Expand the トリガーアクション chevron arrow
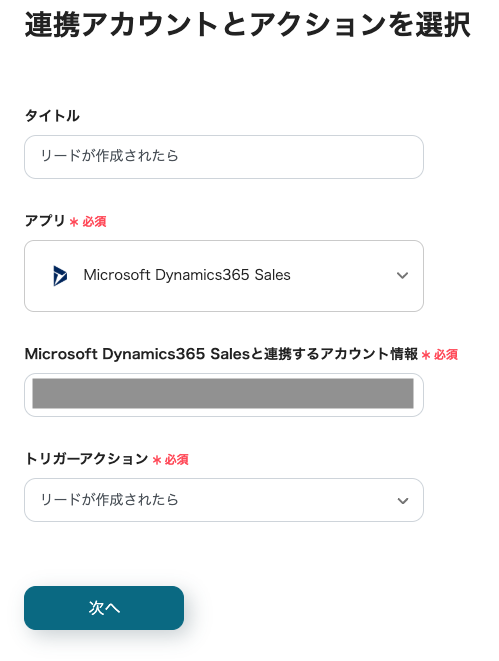The height and width of the screenshot is (661, 499). click(403, 501)
